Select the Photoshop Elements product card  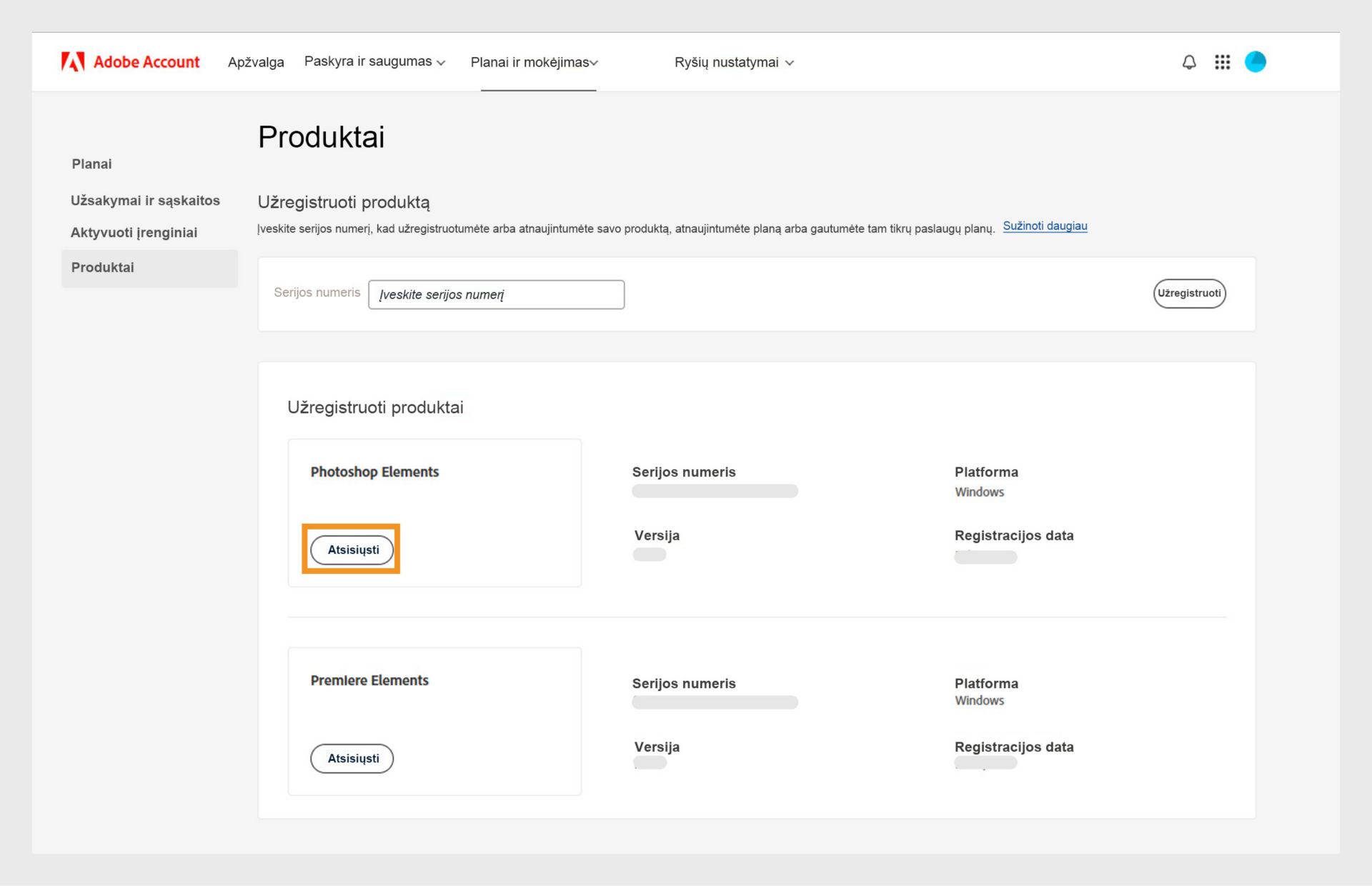coord(434,512)
